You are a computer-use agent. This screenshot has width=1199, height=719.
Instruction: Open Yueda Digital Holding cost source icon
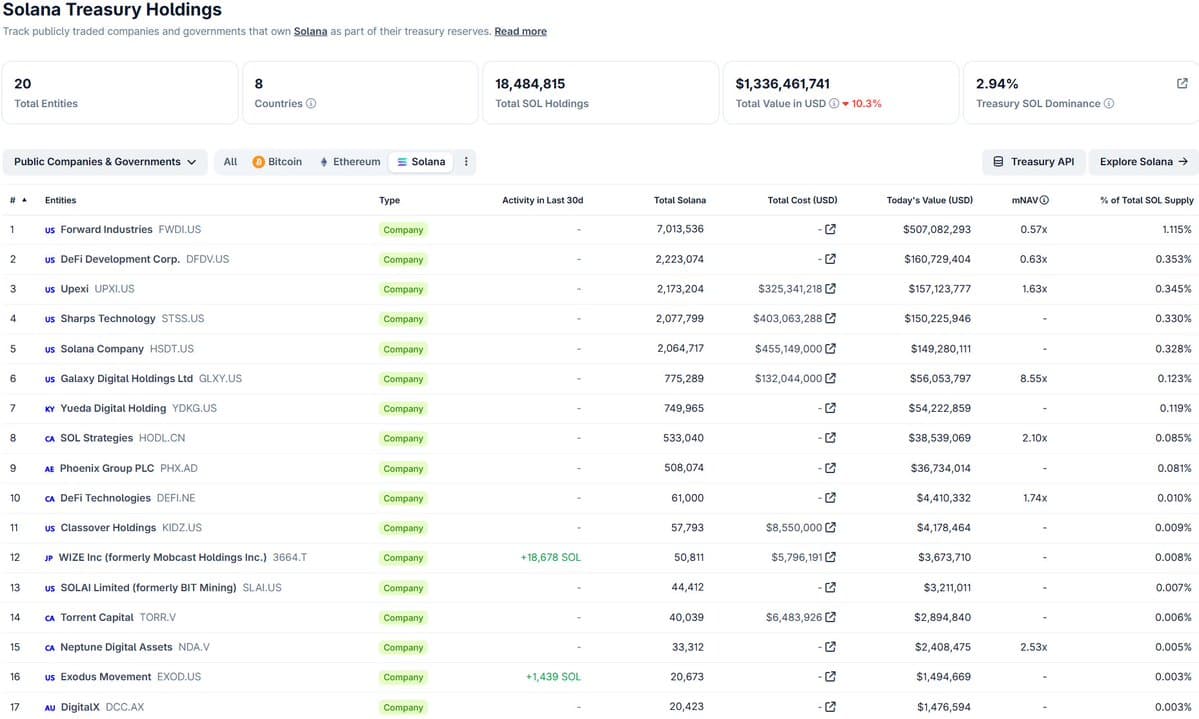[x=830, y=408]
